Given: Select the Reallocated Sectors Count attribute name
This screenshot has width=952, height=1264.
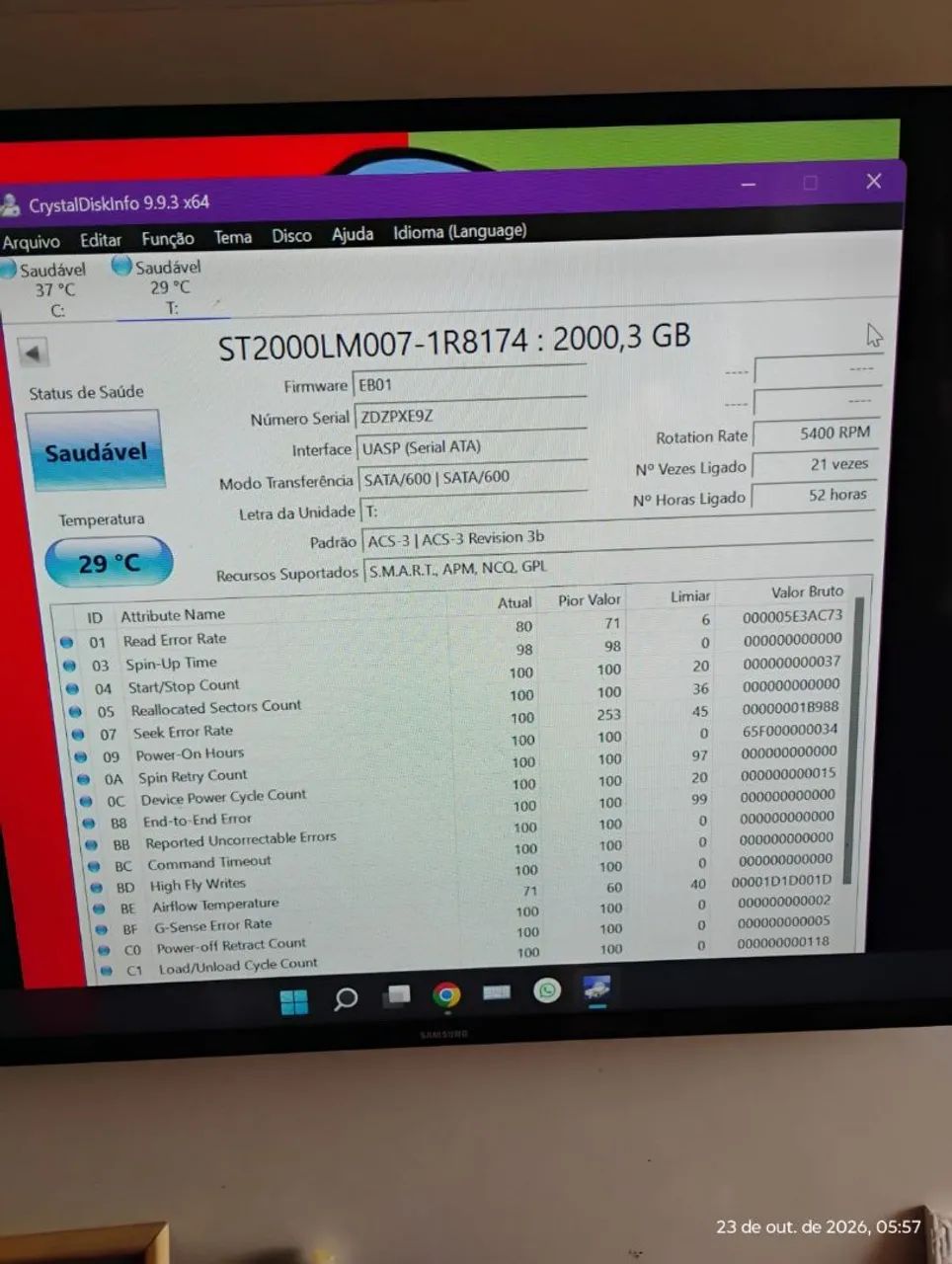Looking at the screenshot, I should point(216,708).
